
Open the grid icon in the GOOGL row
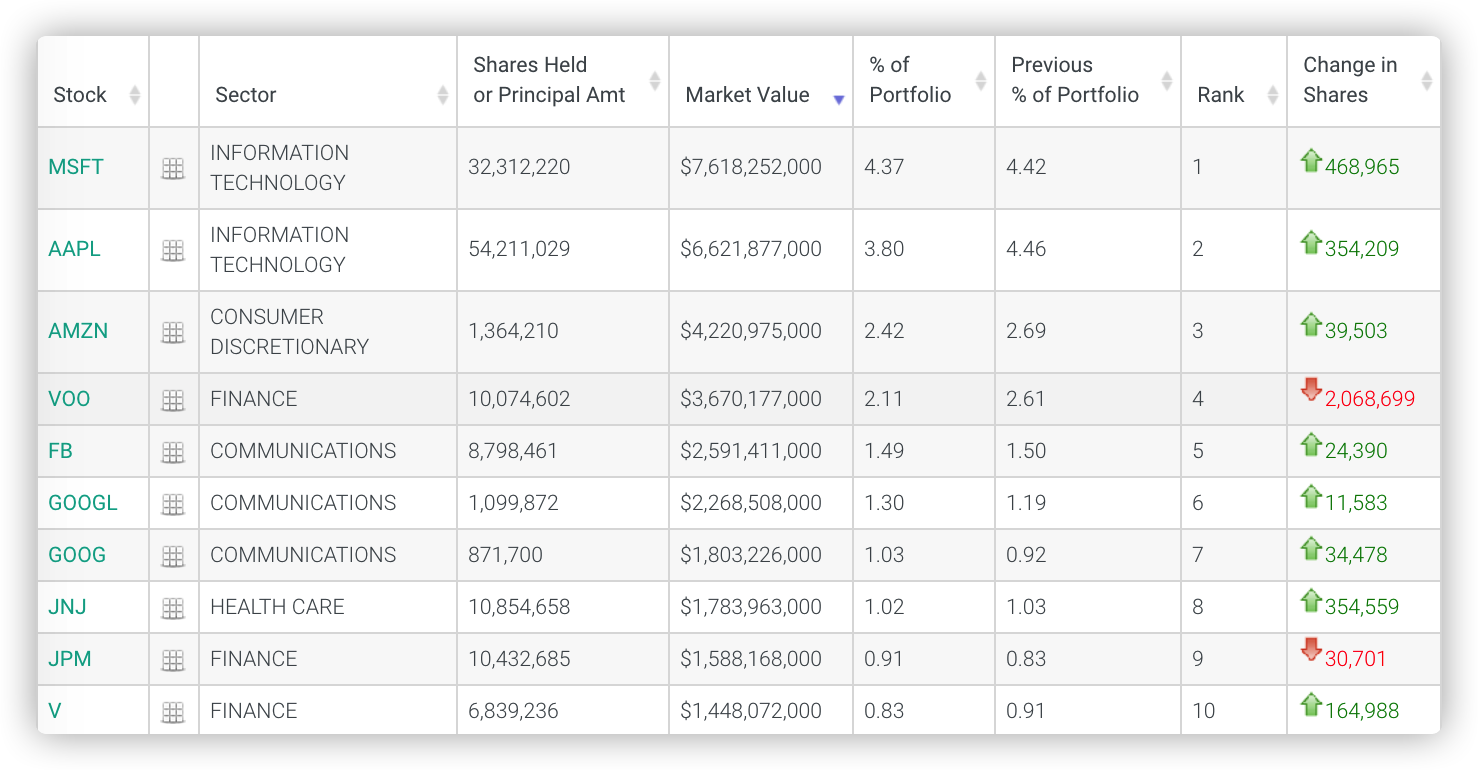click(x=173, y=505)
